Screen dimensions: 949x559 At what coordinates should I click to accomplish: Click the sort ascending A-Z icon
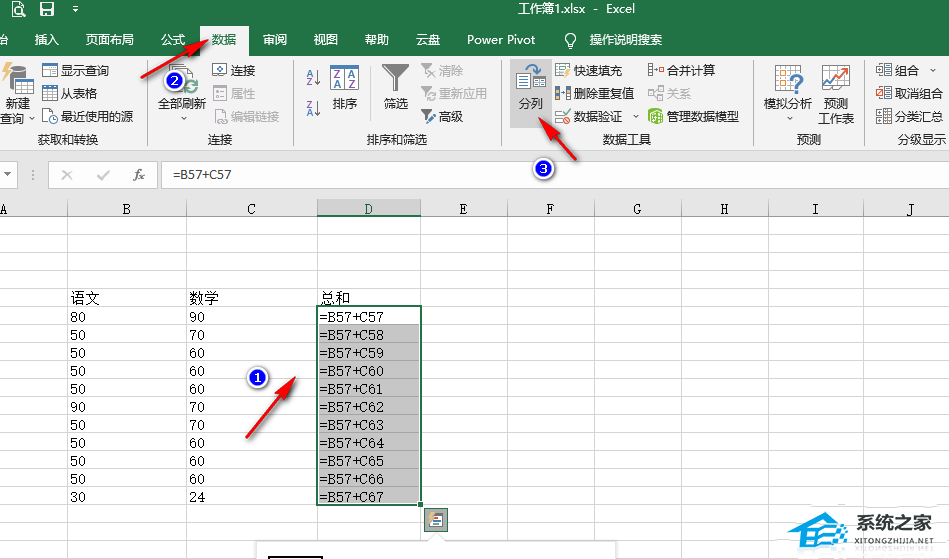click(x=312, y=77)
